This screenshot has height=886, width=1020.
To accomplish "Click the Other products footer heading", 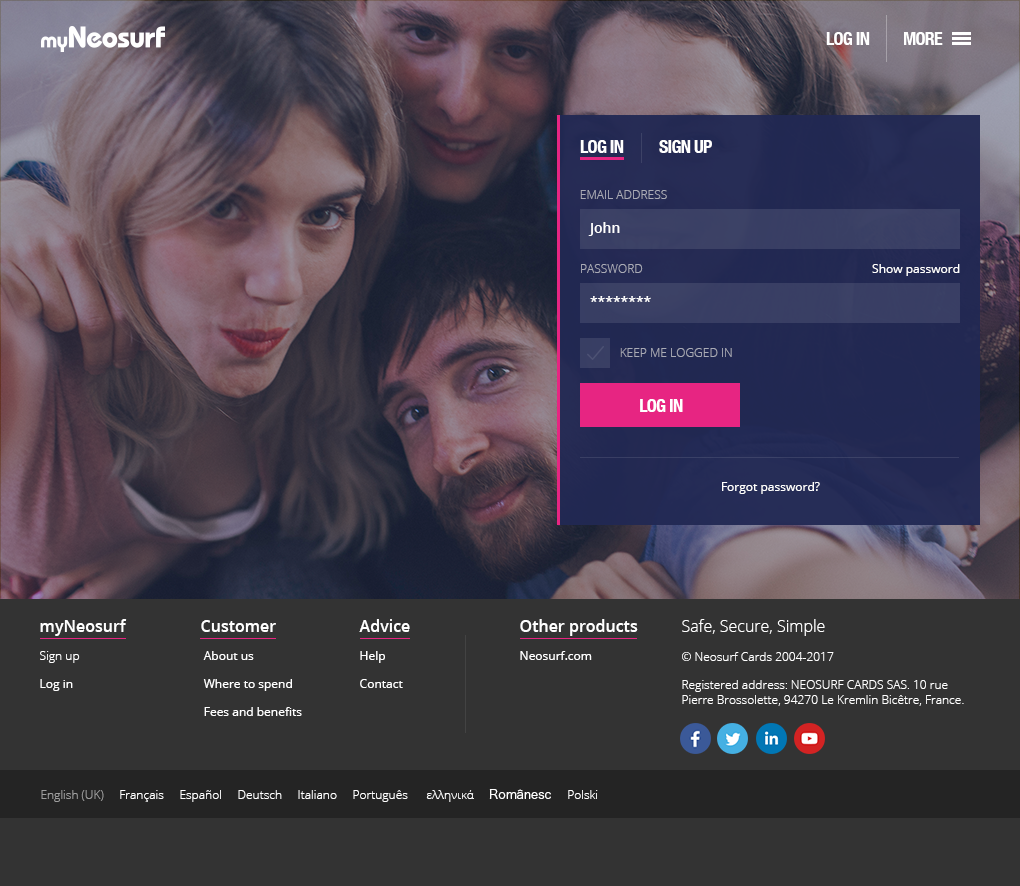I will pyautogui.click(x=578, y=626).
